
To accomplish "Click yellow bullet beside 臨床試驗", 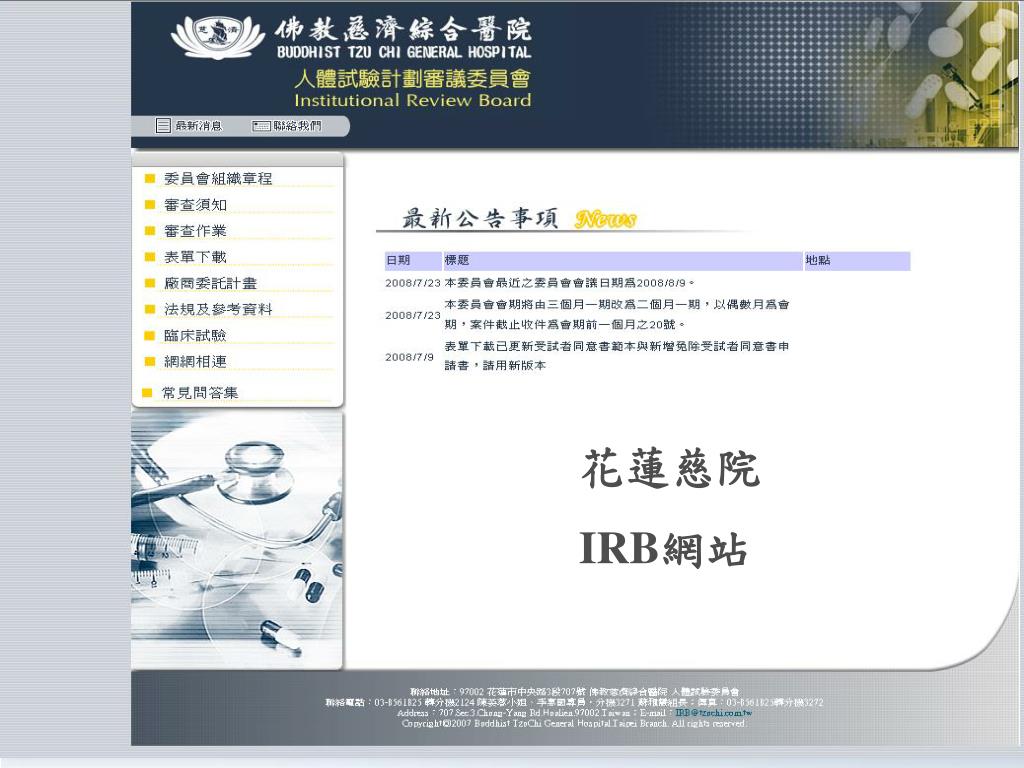I will click(x=150, y=335).
